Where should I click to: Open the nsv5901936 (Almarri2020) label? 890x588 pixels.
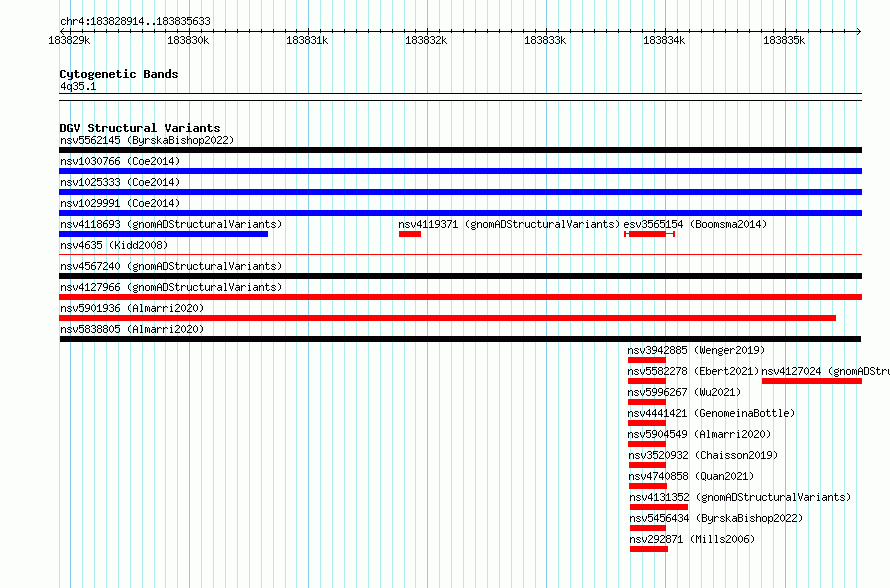click(132, 308)
